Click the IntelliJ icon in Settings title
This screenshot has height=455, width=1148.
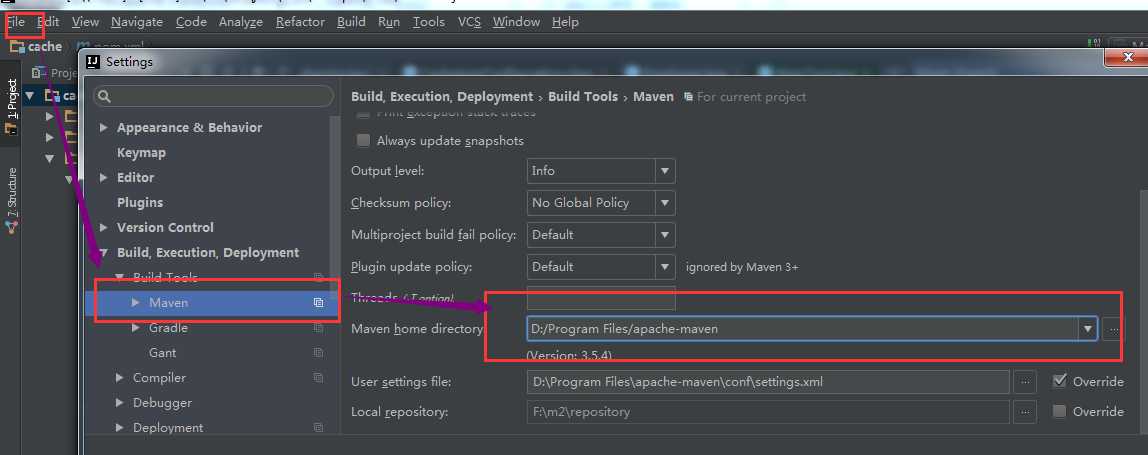(93, 62)
